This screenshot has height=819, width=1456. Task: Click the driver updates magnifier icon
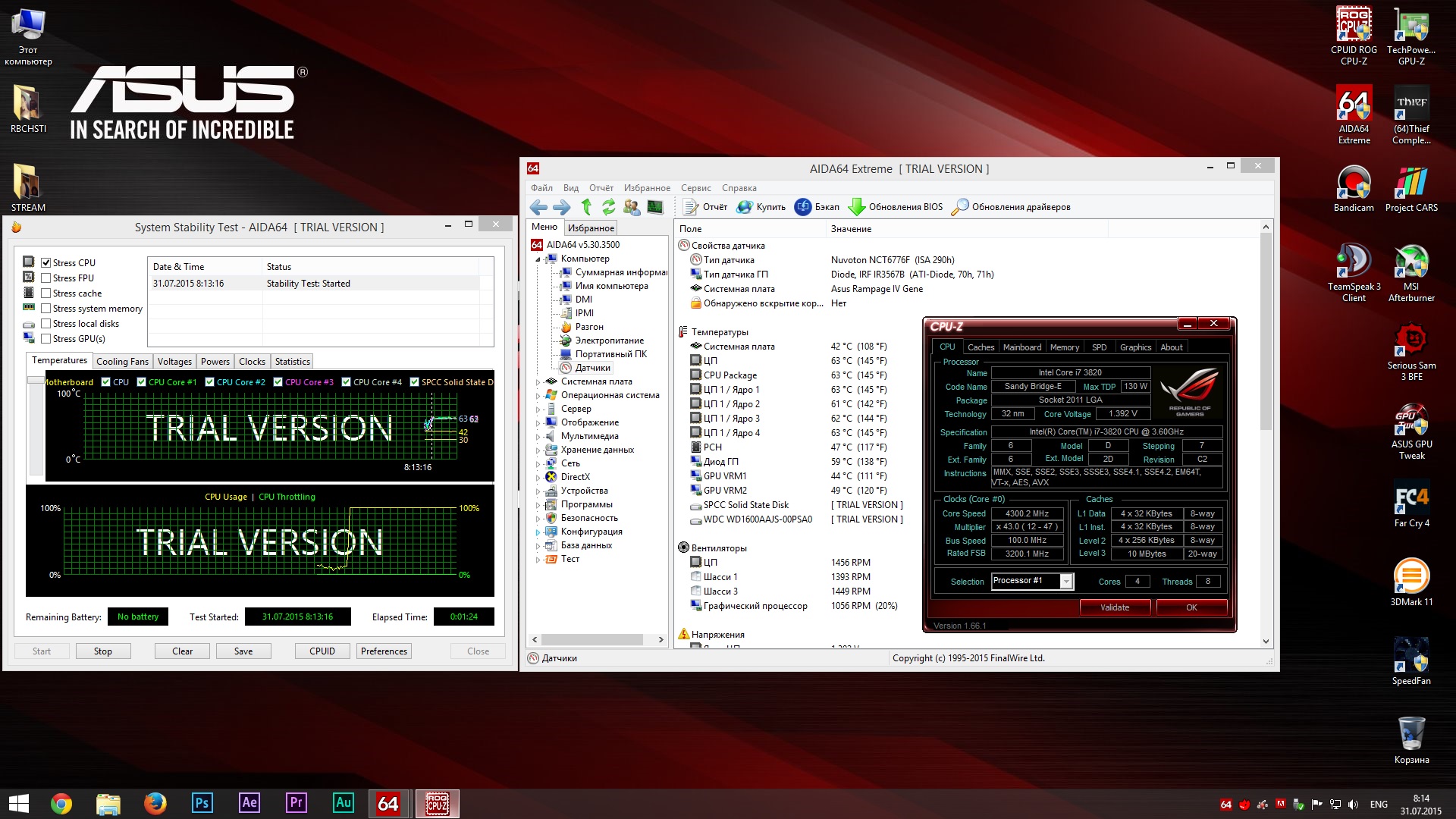(x=959, y=207)
